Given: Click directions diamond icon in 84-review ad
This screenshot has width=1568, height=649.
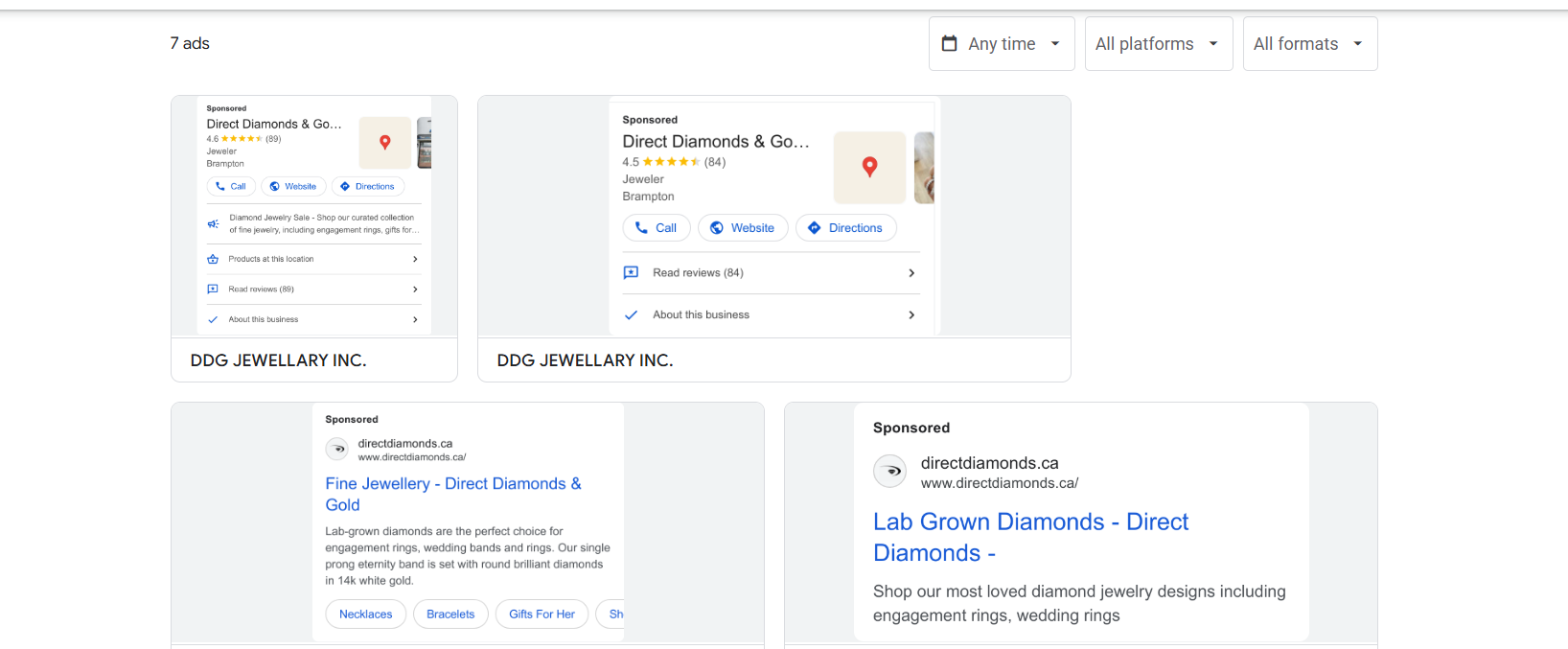Looking at the screenshot, I should tap(815, 228).
